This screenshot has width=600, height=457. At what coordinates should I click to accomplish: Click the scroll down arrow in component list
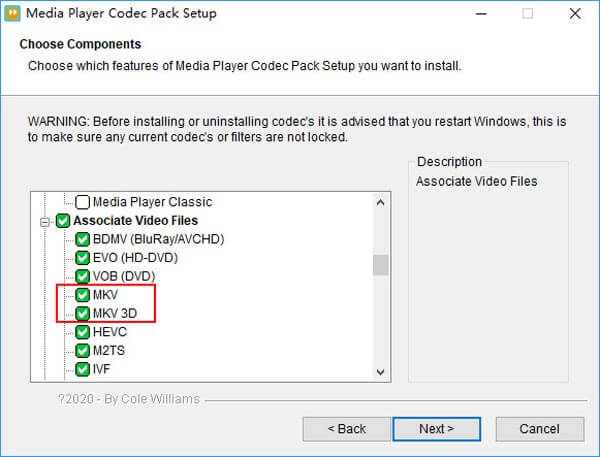(x=380, y=371)
